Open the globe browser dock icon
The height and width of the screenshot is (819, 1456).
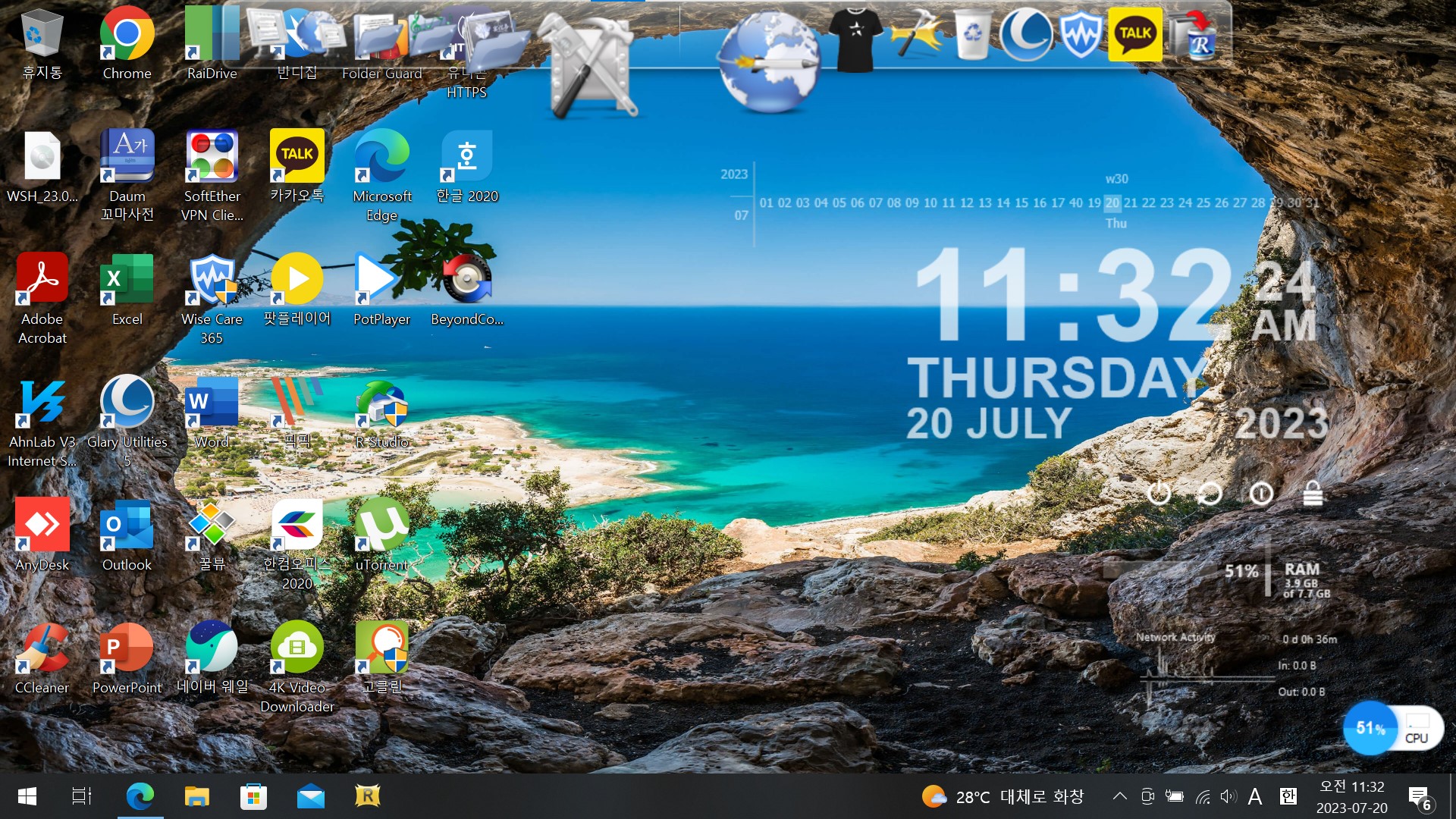769,62
